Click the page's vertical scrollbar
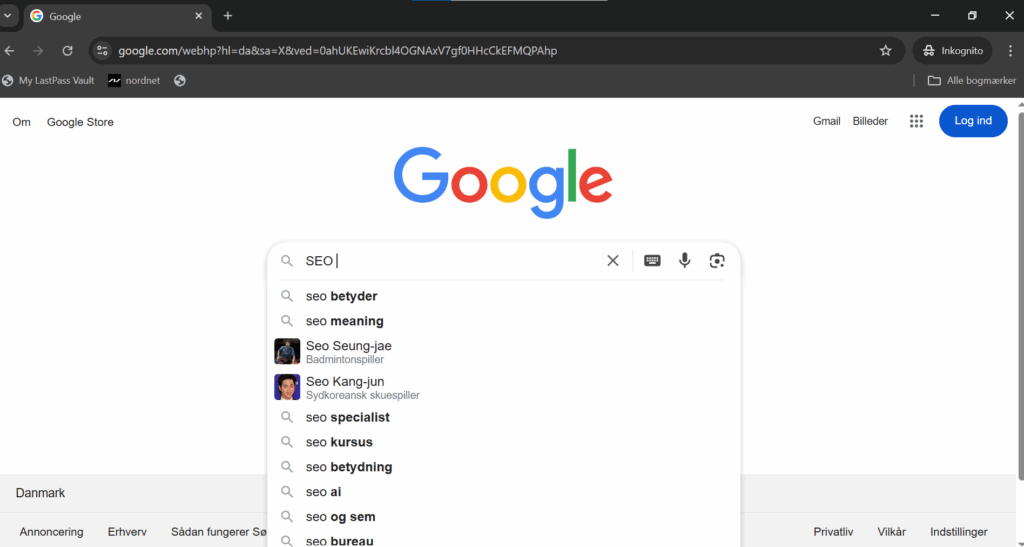1024x547 pixels. click(1020, 294)
